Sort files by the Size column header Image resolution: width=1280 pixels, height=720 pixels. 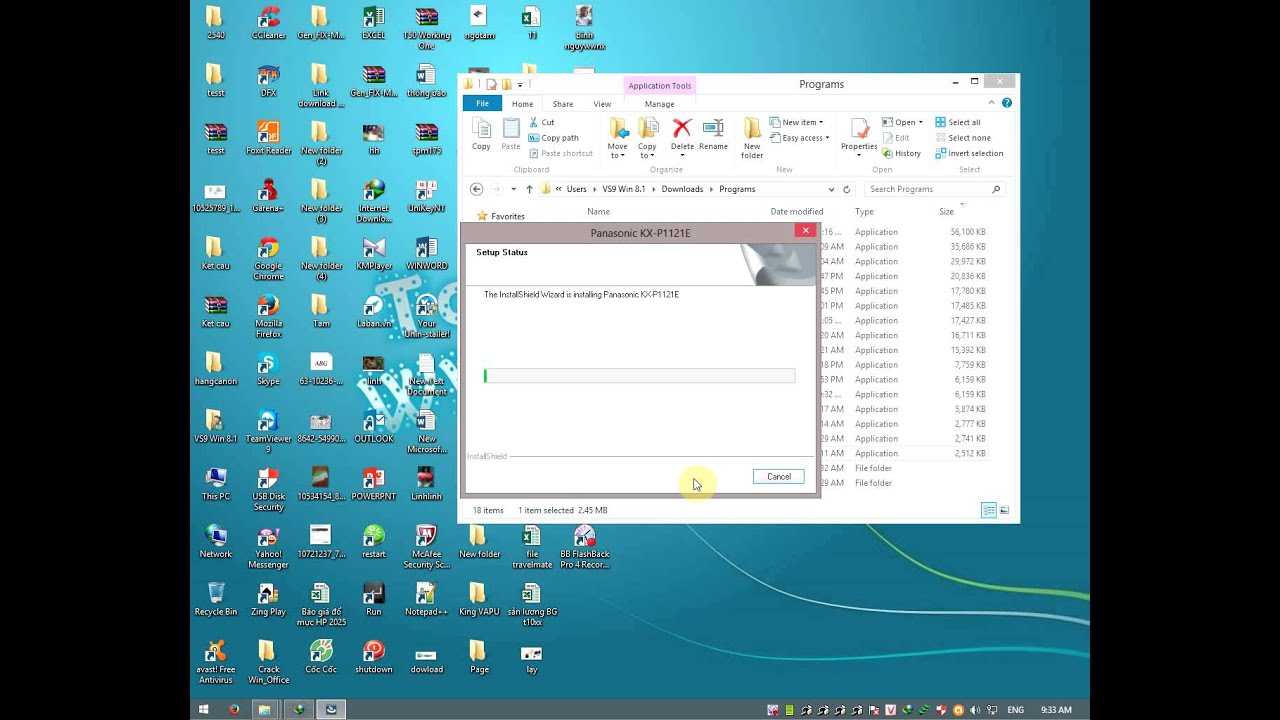(946, 211)
